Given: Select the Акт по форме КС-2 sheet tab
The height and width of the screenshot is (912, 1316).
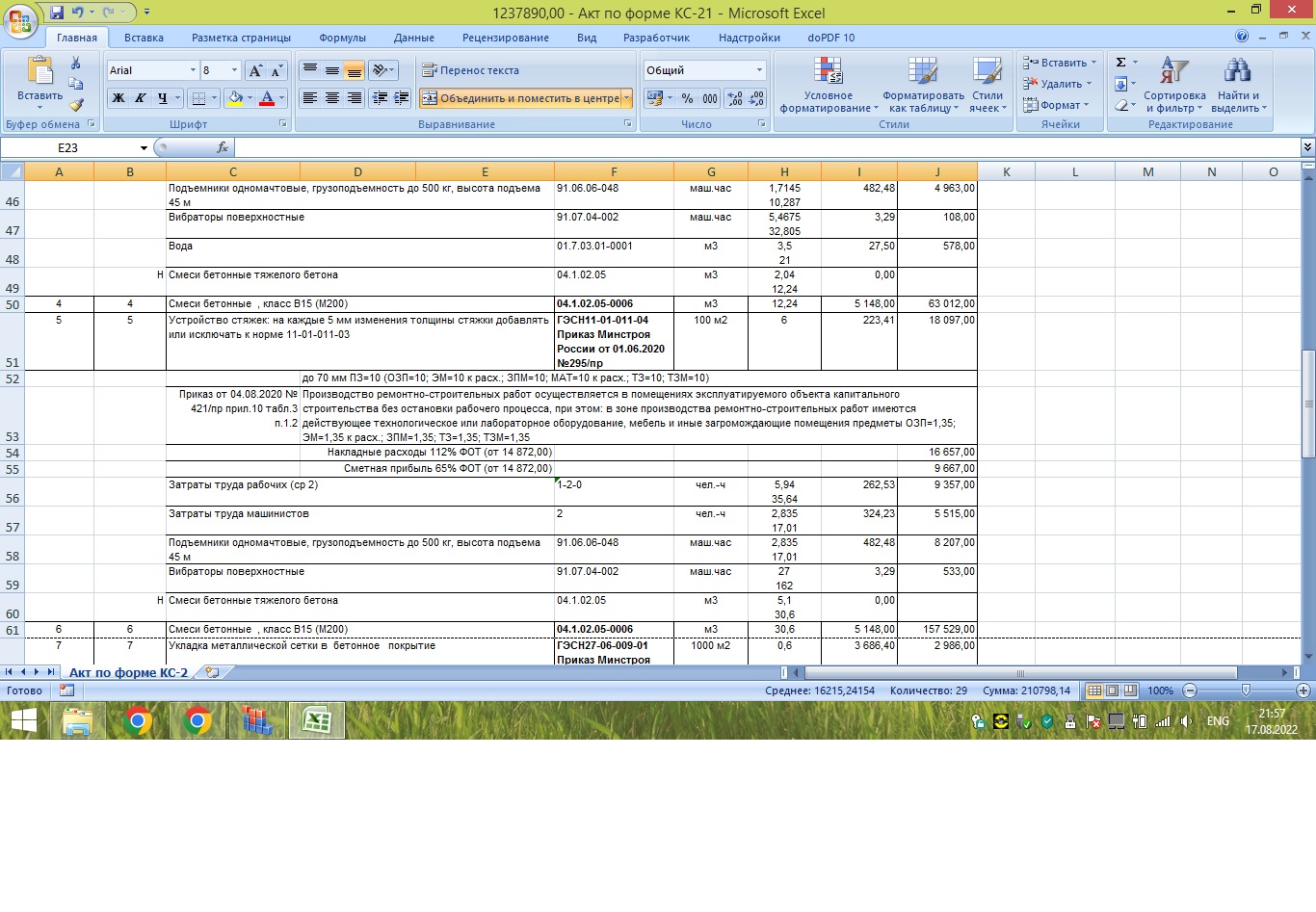Looking at the screenshot, I should point(128,672).
